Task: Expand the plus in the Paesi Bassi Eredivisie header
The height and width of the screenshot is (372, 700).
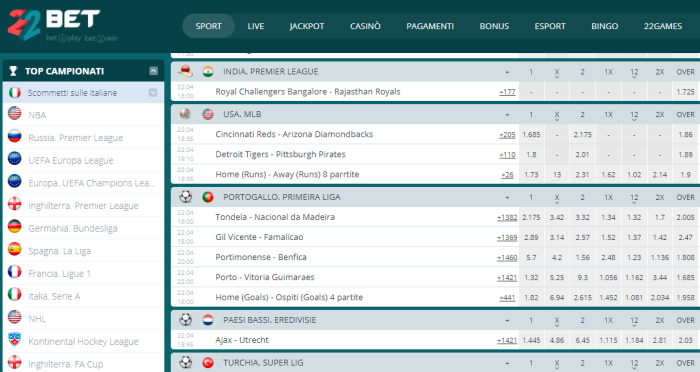Action: click(507, 321)
